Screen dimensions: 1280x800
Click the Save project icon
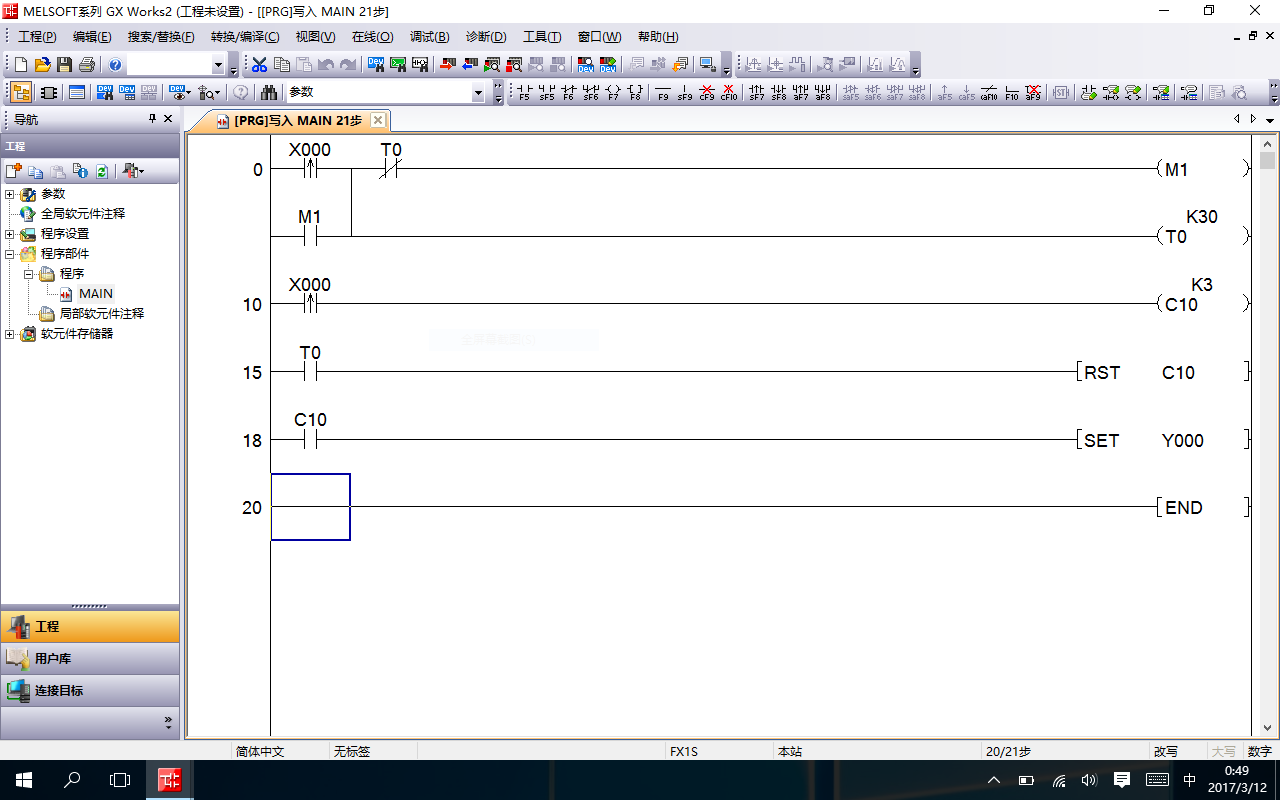tap(64, 65)
